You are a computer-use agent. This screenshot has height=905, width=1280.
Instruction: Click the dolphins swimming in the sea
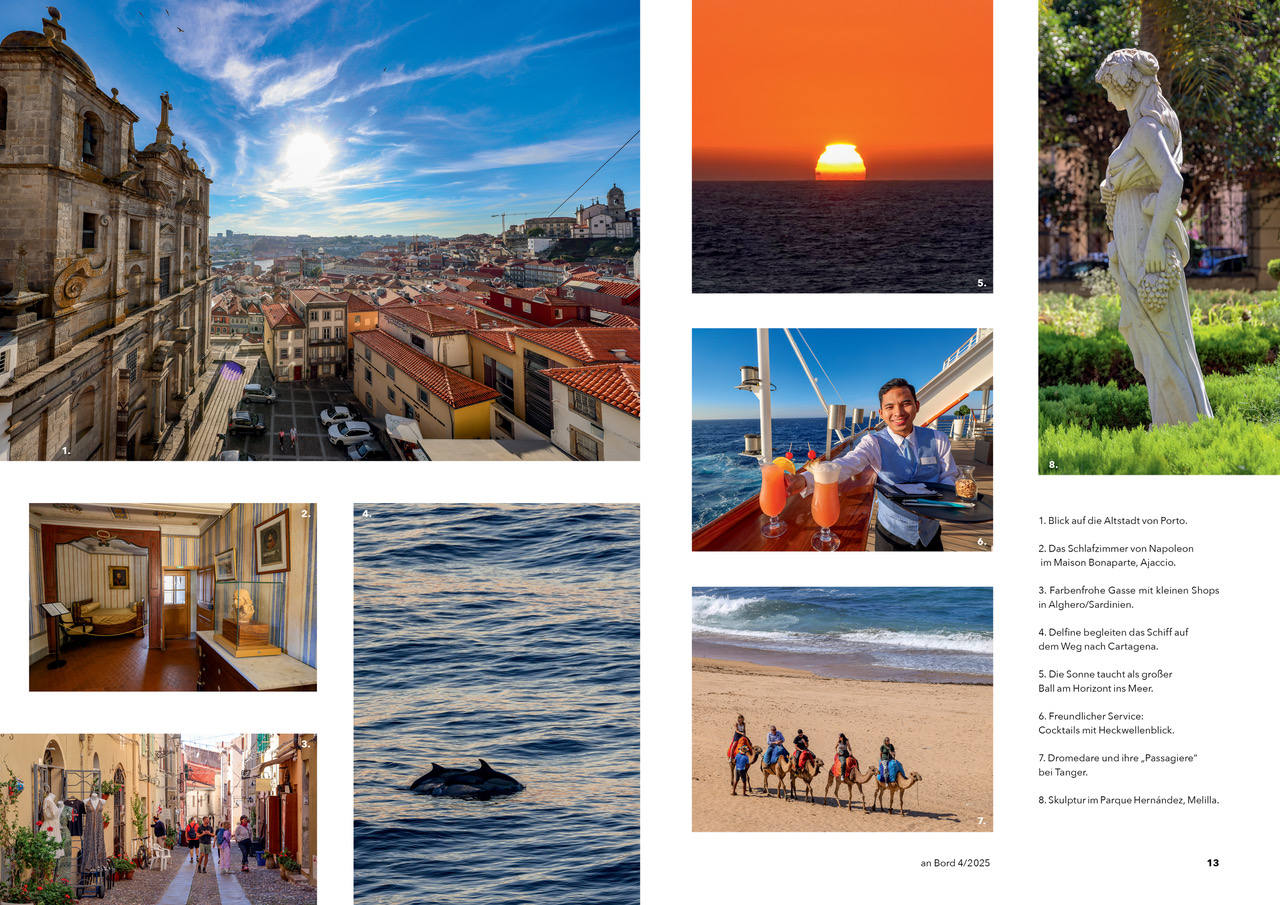tap(467, 779)
